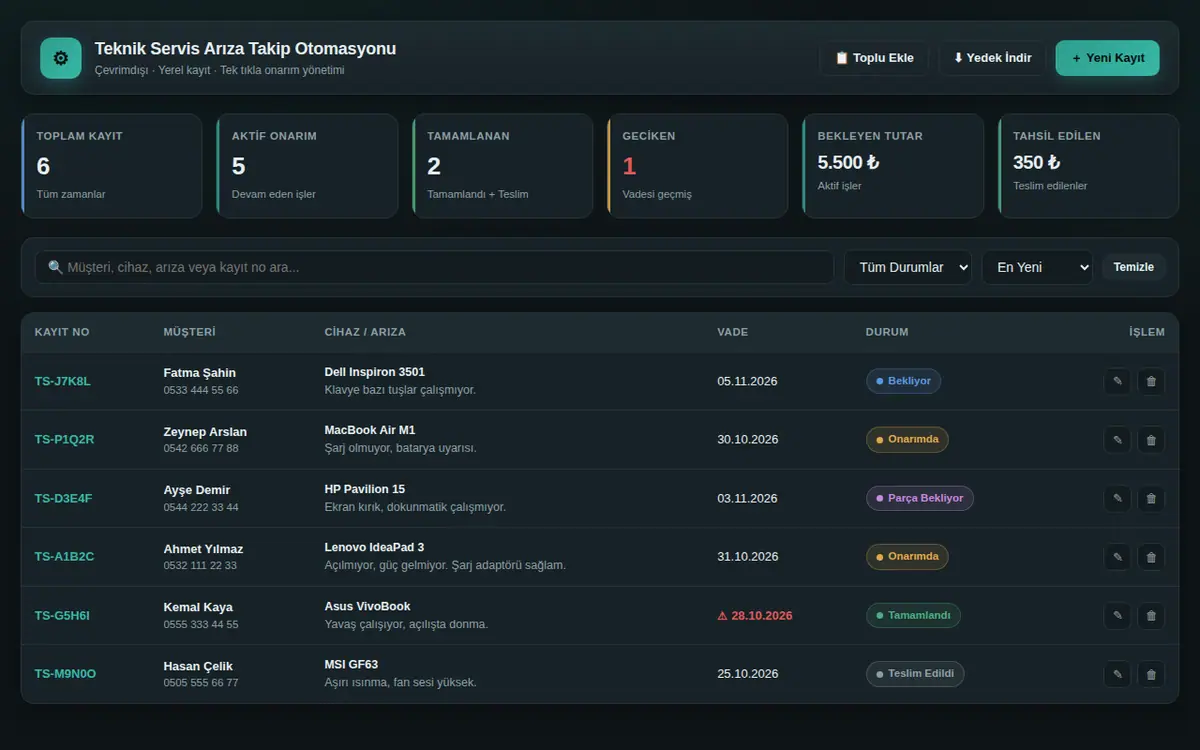The height and width of the screenshot is (750, 1200).
Task: Select the Geciken stat card
Action: click(698, 166)
